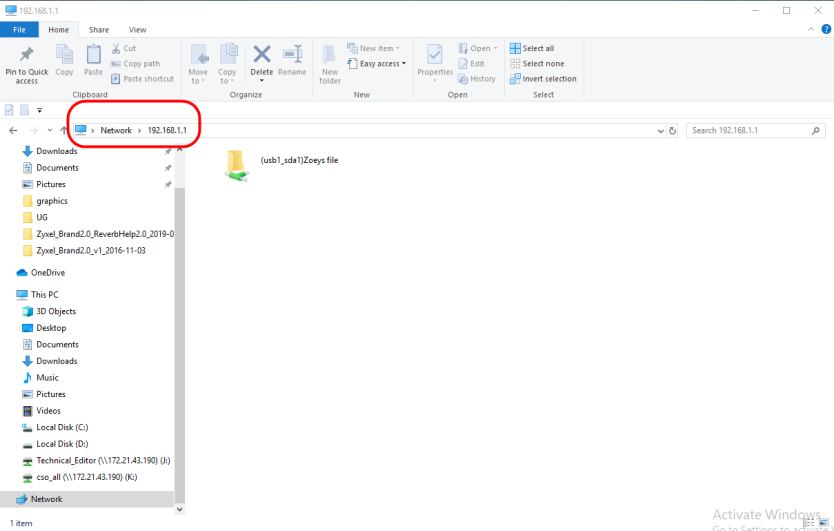Expand the New item dropdown
This screenshot has height=531, width=834.
373,48
